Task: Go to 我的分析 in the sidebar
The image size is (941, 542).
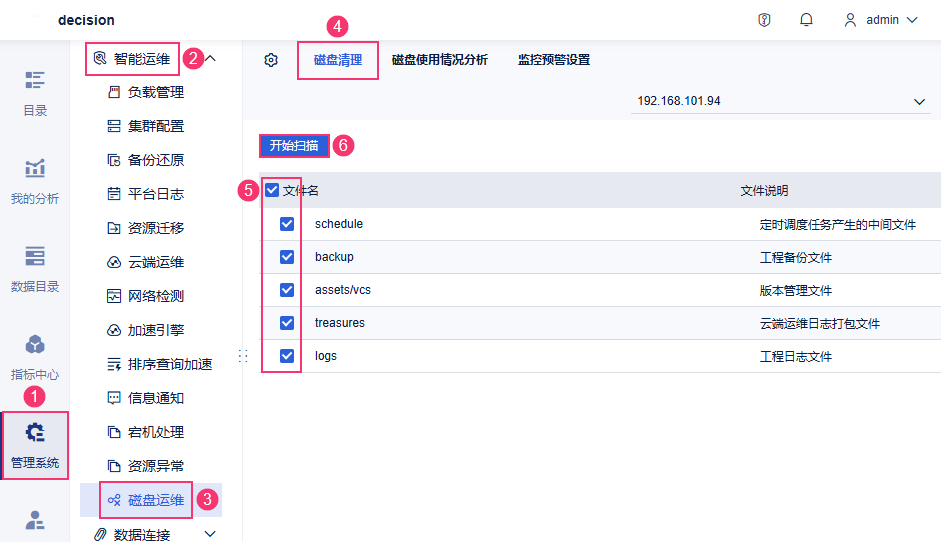Action: point(35,182)
